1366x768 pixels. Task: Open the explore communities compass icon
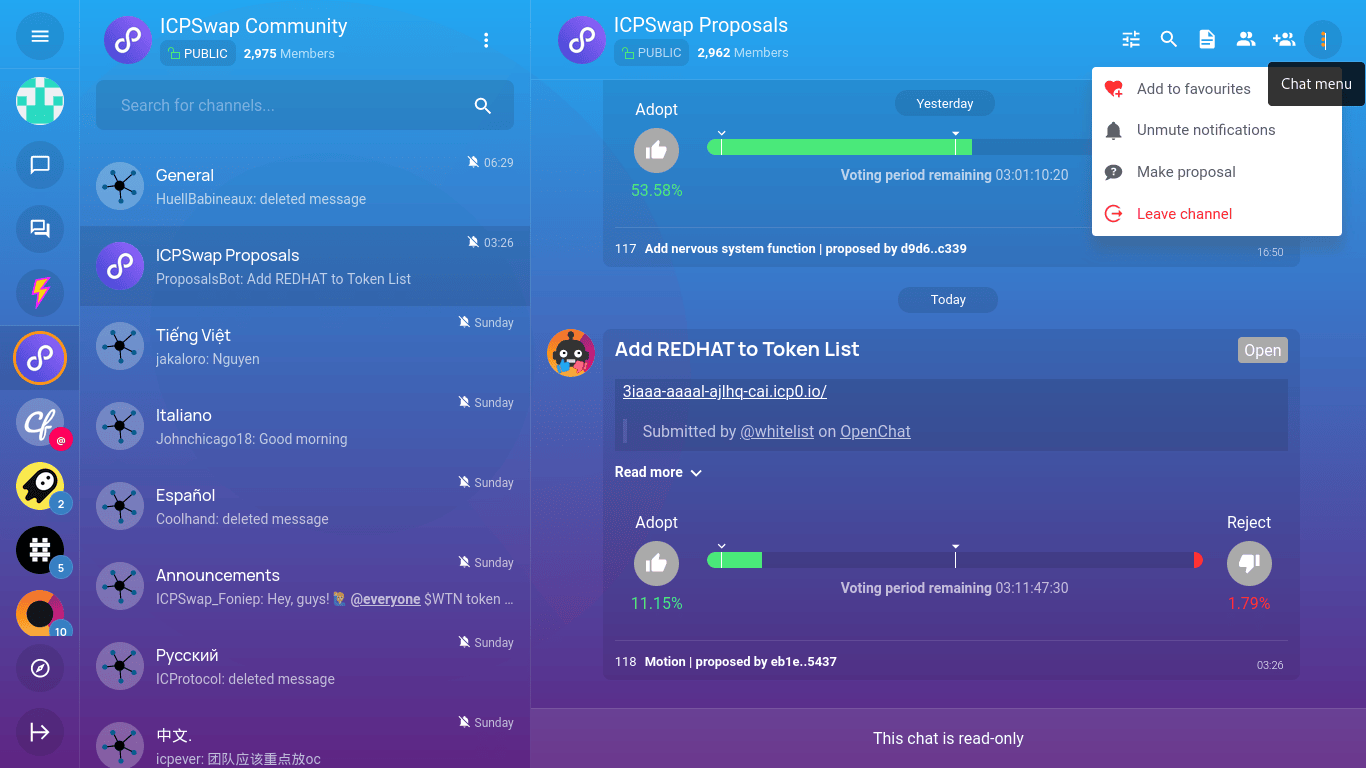click(40, 668)
